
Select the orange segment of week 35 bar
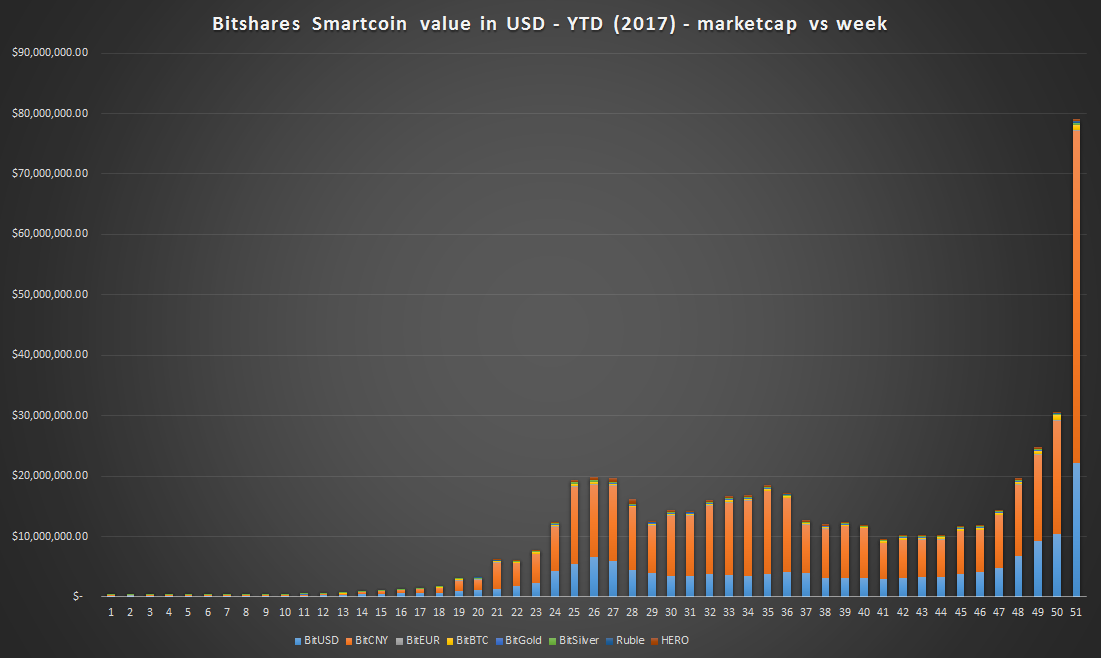[x=767, y=532]
